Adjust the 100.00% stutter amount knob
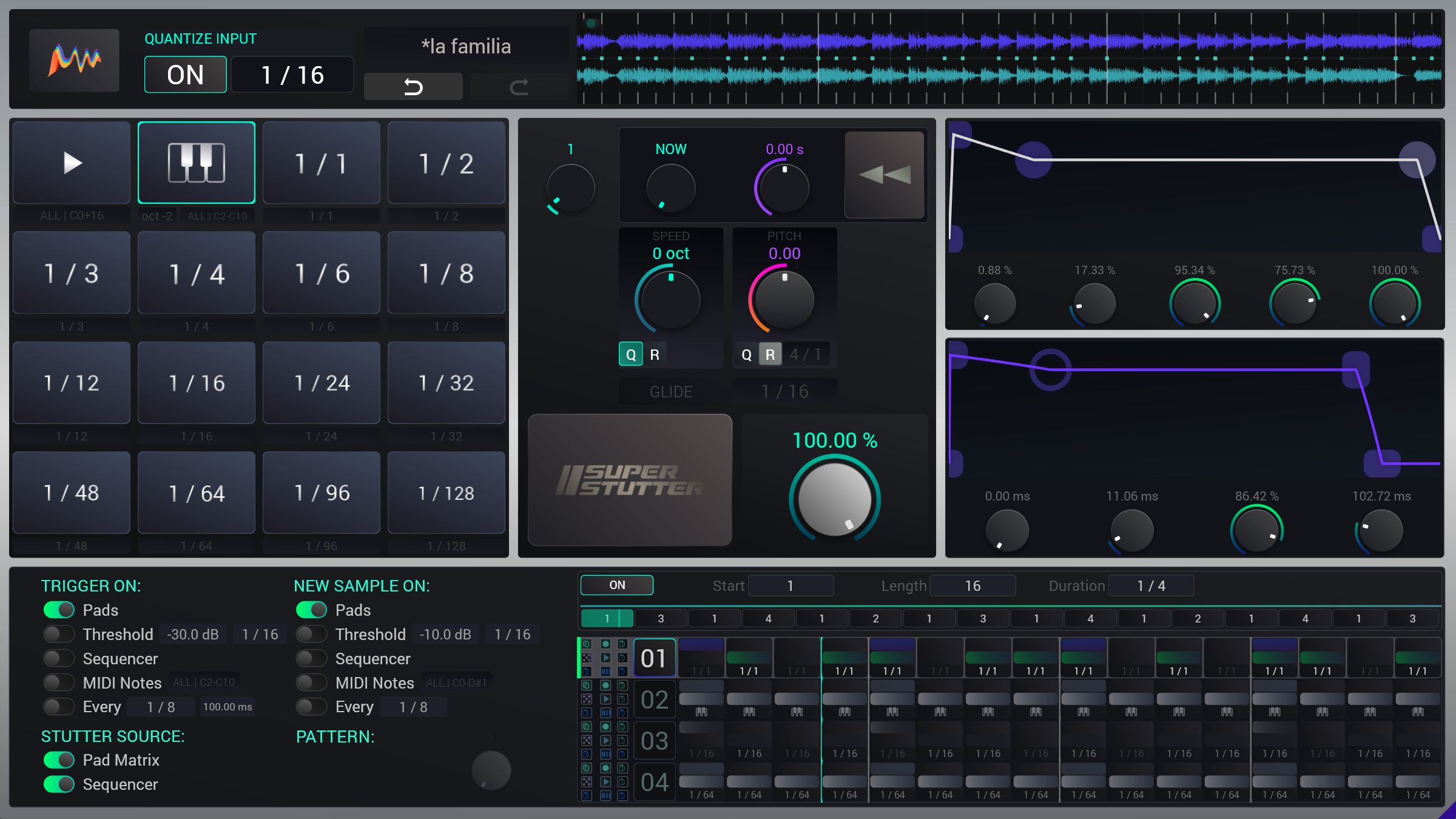The height and width of the screenshot is (819, 1456). (835, 499)
